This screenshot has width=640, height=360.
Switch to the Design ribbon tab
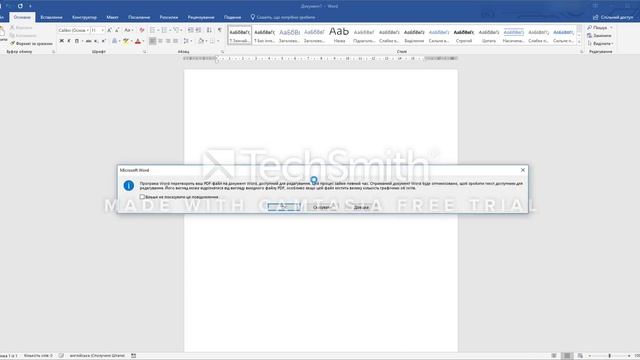(84, 17)
